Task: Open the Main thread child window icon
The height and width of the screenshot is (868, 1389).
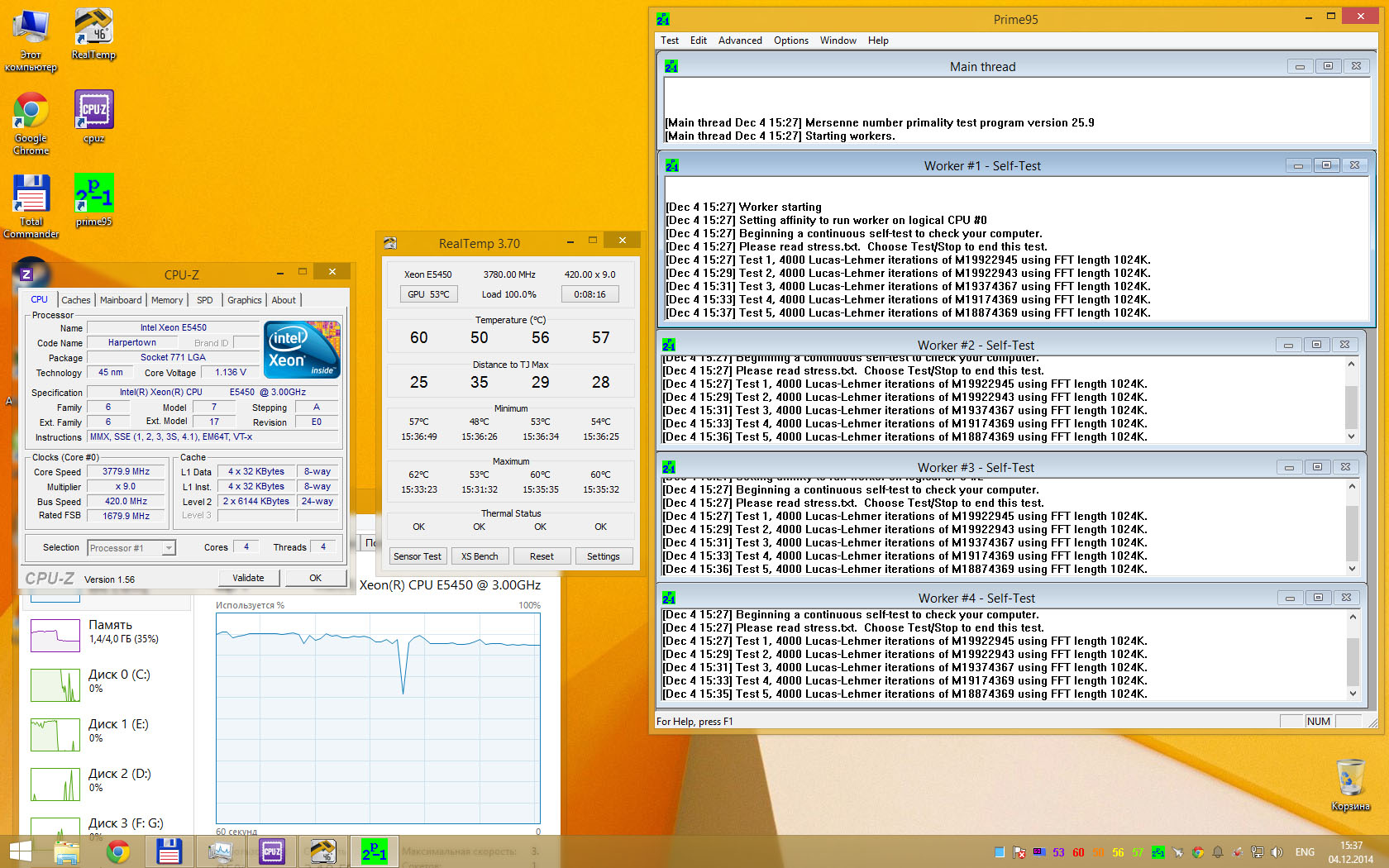Action: coord(671,66)
